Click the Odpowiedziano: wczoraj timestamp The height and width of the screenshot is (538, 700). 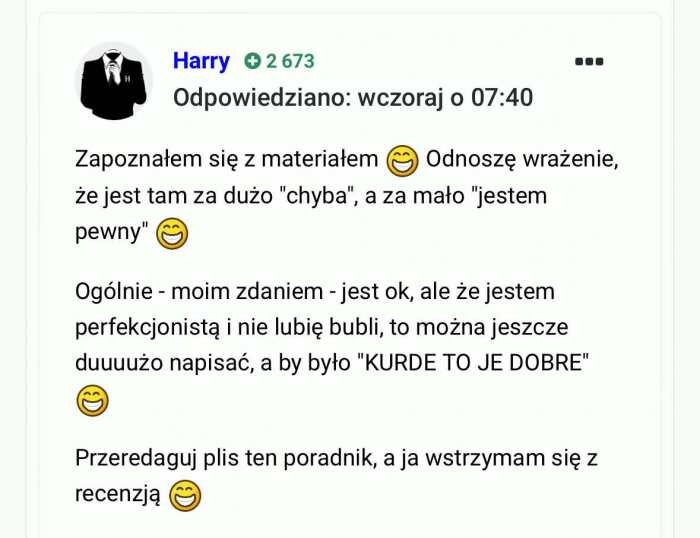tap(353, 97)
